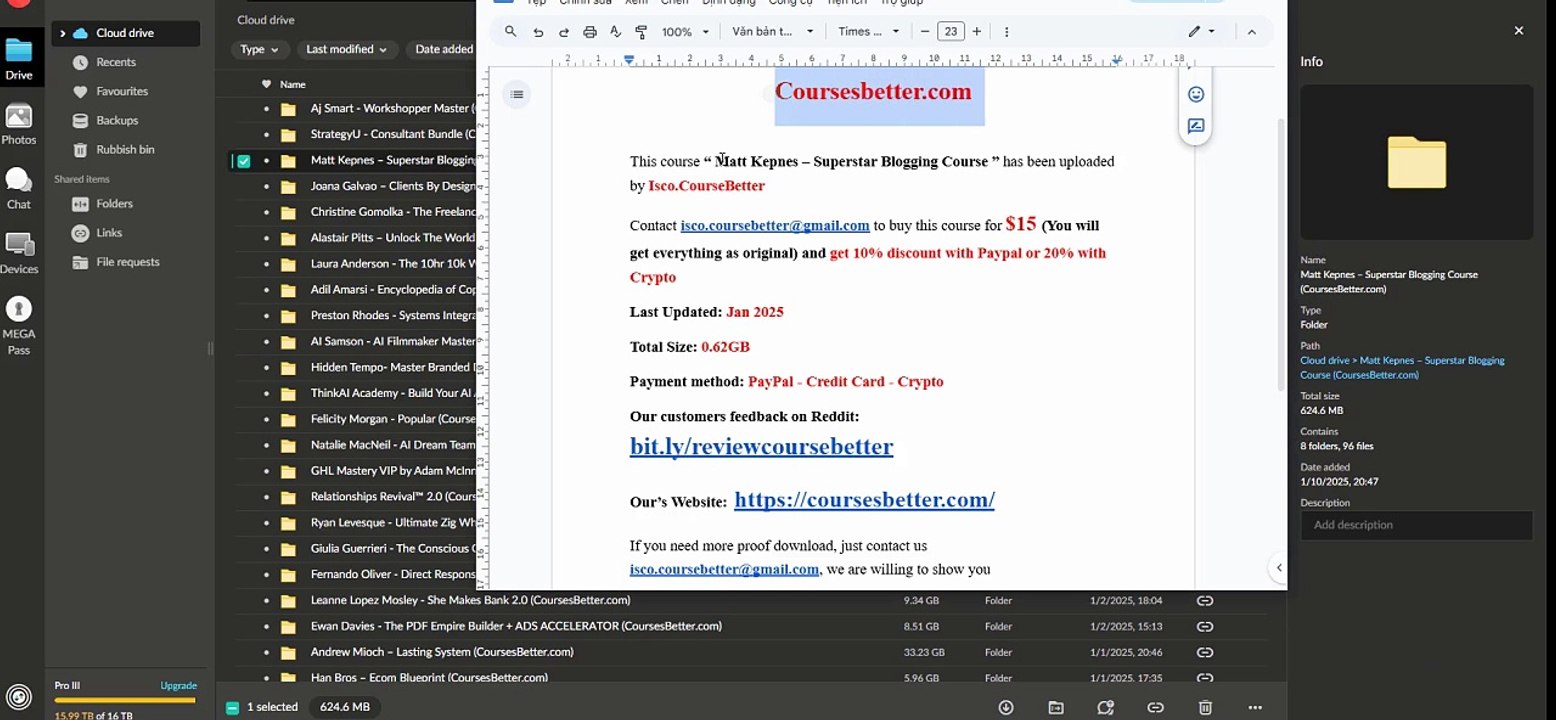The width and height of the screenshot is (1556, 720).
Task: Suggest an edit from the side margin
Action: tap(1196, 127)
